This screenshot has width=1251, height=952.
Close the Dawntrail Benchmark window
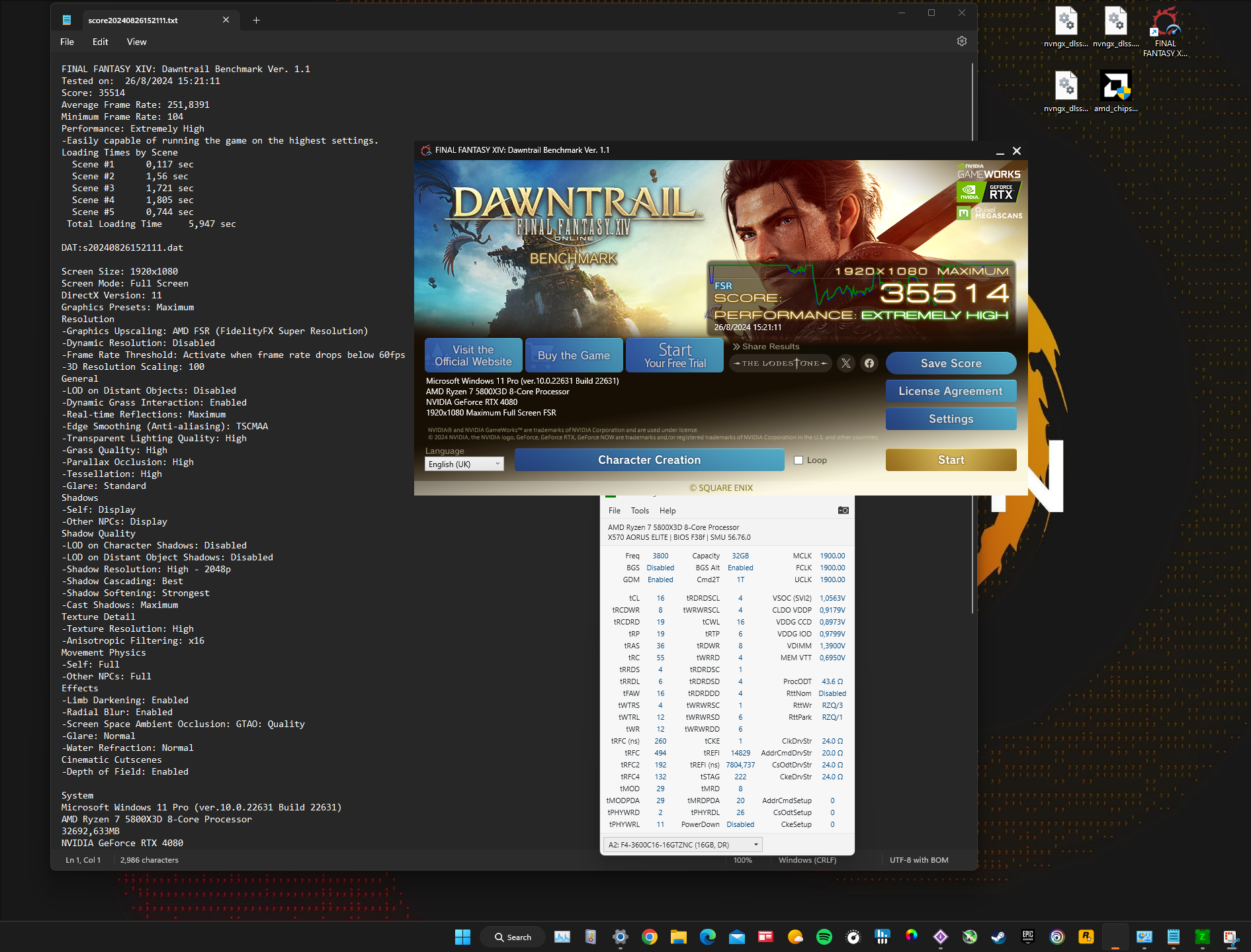(x=1017, y=151)
